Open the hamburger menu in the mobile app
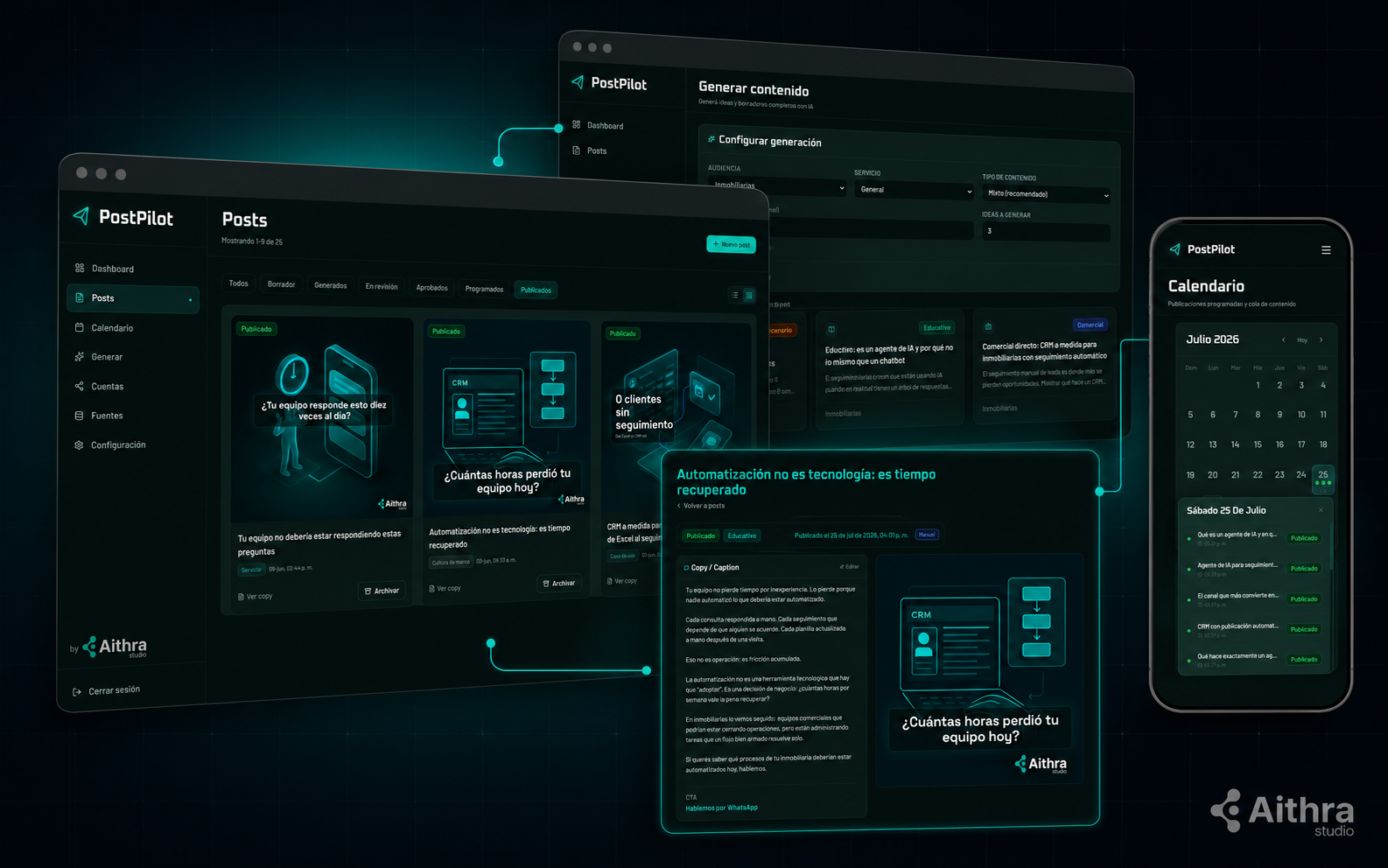Viewport: 1388px width, 868px height. coord(1326,250)
